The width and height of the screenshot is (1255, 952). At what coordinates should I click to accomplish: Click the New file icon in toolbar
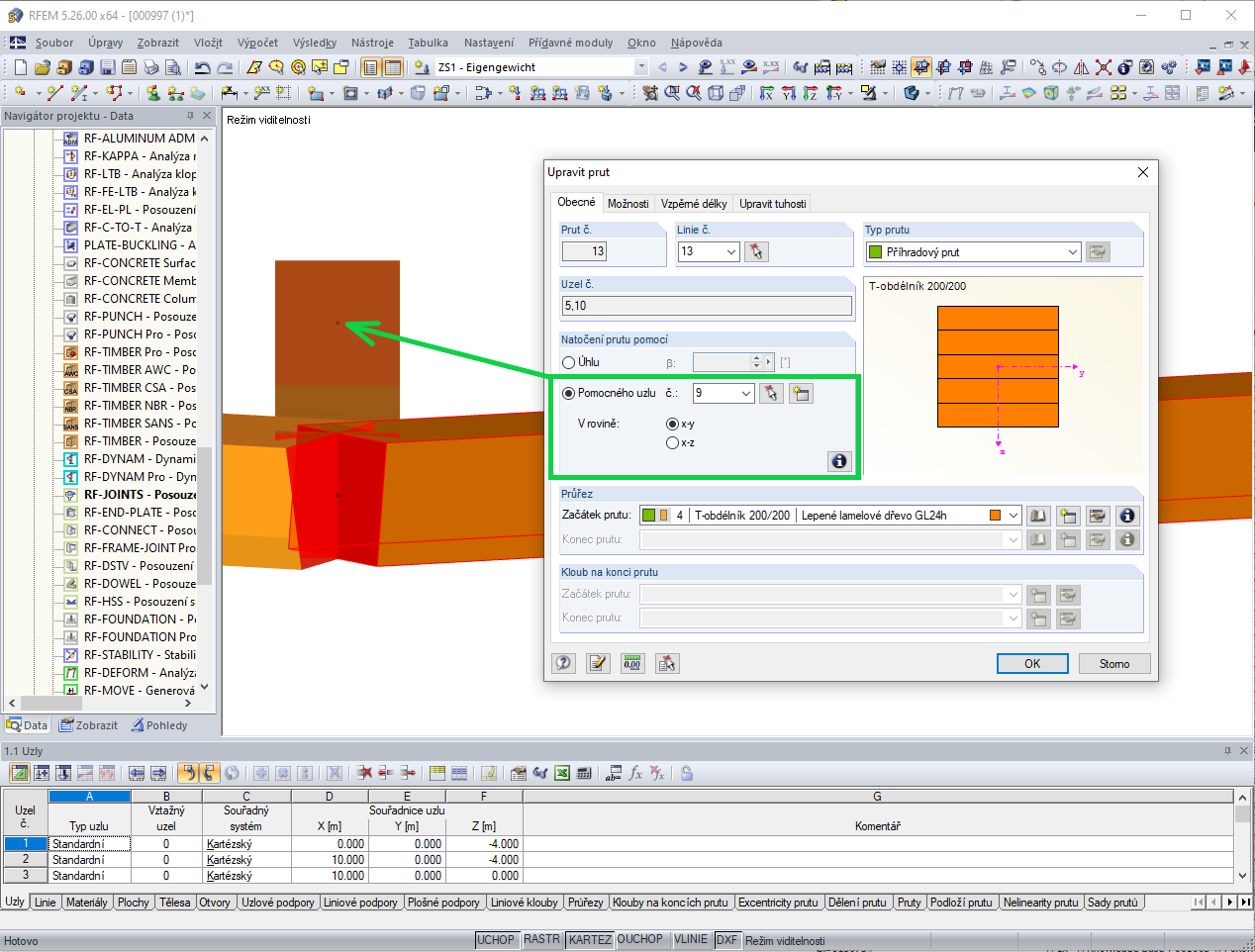[20, 67]
